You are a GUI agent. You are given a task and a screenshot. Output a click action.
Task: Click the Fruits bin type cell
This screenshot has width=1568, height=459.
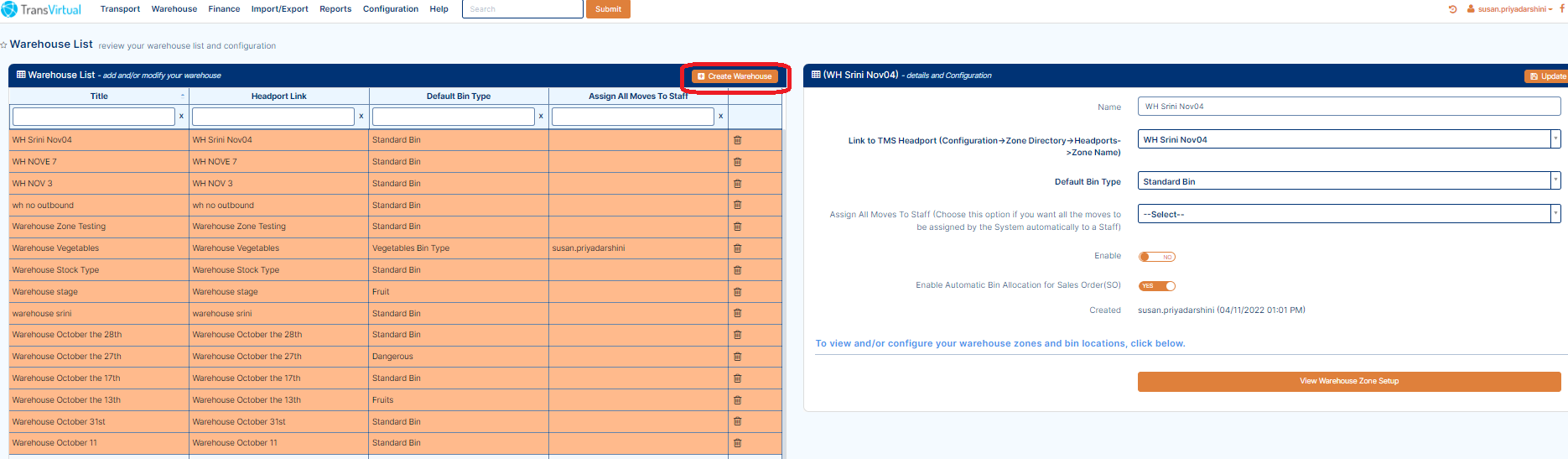point(459,400)
